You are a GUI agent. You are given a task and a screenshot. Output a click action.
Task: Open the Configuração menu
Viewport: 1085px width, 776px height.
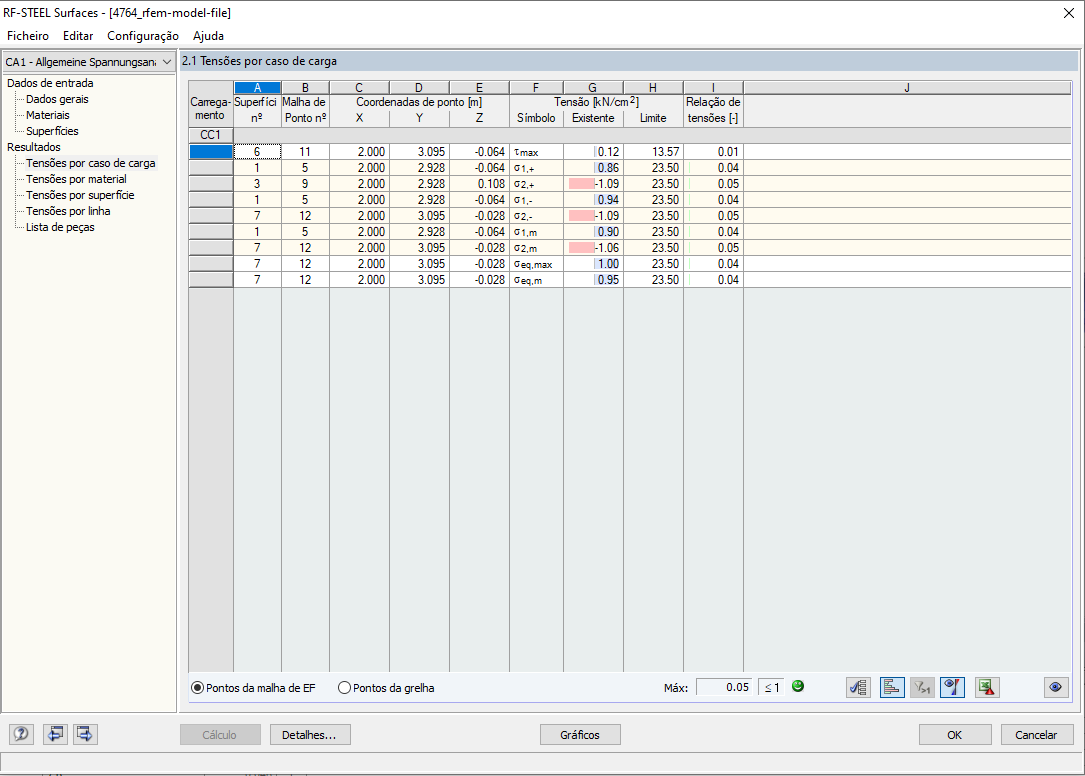click(x=143, y=36)
